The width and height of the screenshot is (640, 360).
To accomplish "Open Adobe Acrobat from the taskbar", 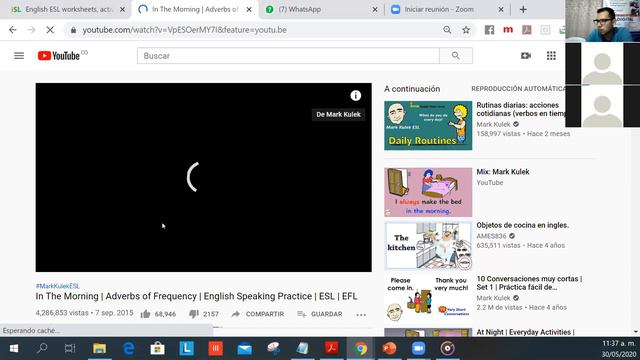I will click(331, 348).
